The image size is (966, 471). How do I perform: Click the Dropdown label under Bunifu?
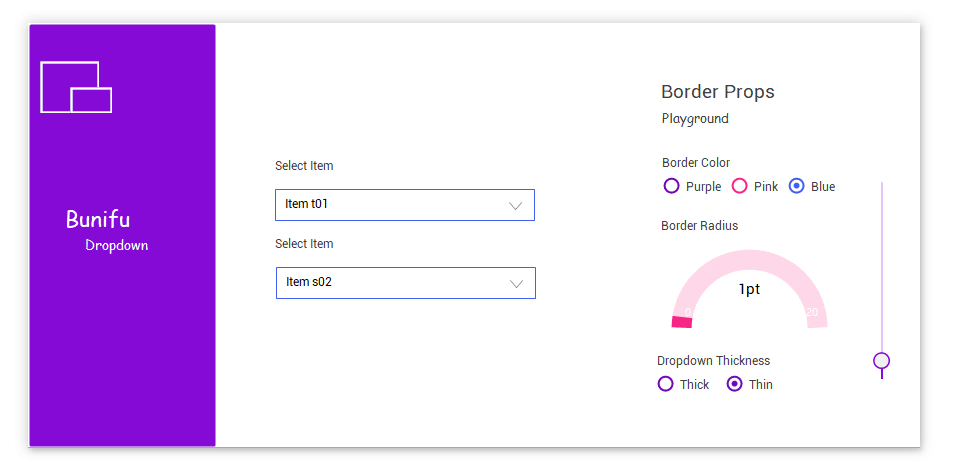point(116,246)
